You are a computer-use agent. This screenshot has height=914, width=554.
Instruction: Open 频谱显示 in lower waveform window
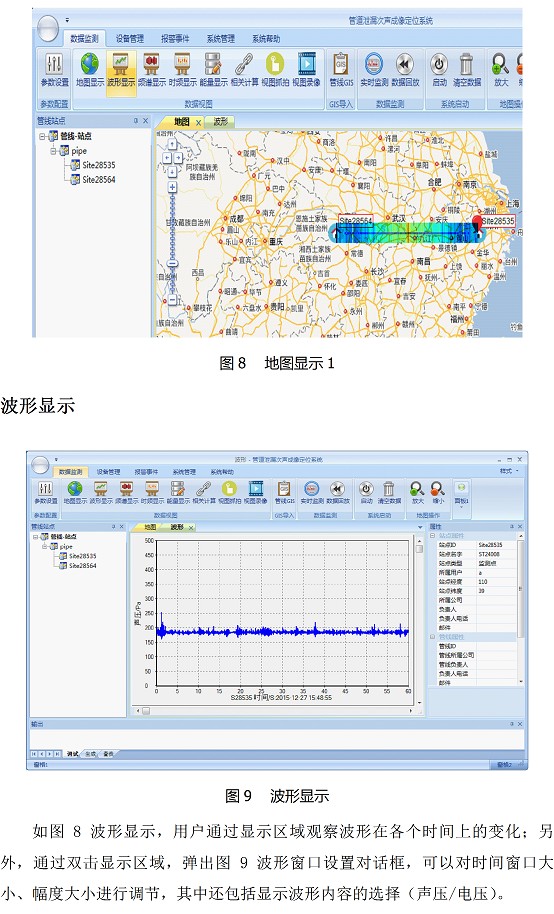pyautogui.click(x=127, y=493)
